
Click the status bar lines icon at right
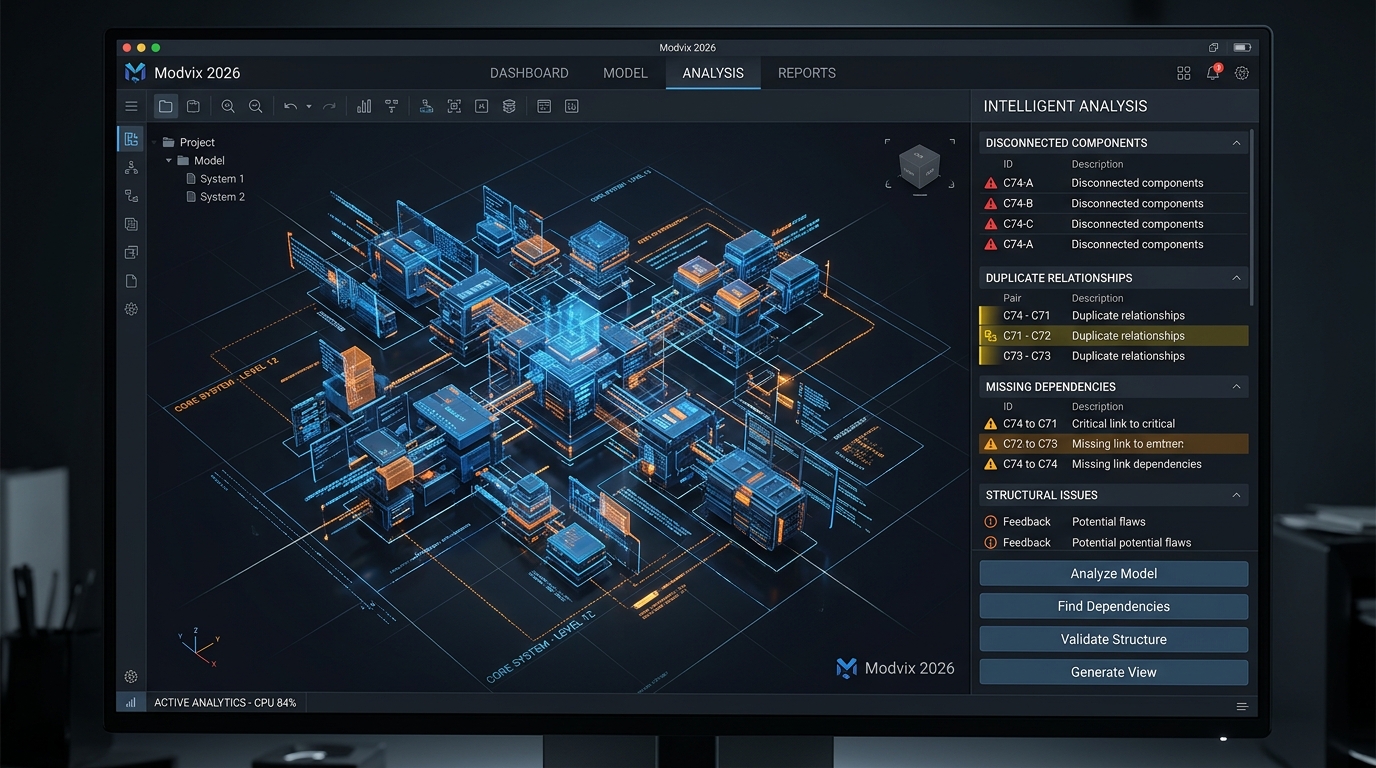[x=1242, y=706]
